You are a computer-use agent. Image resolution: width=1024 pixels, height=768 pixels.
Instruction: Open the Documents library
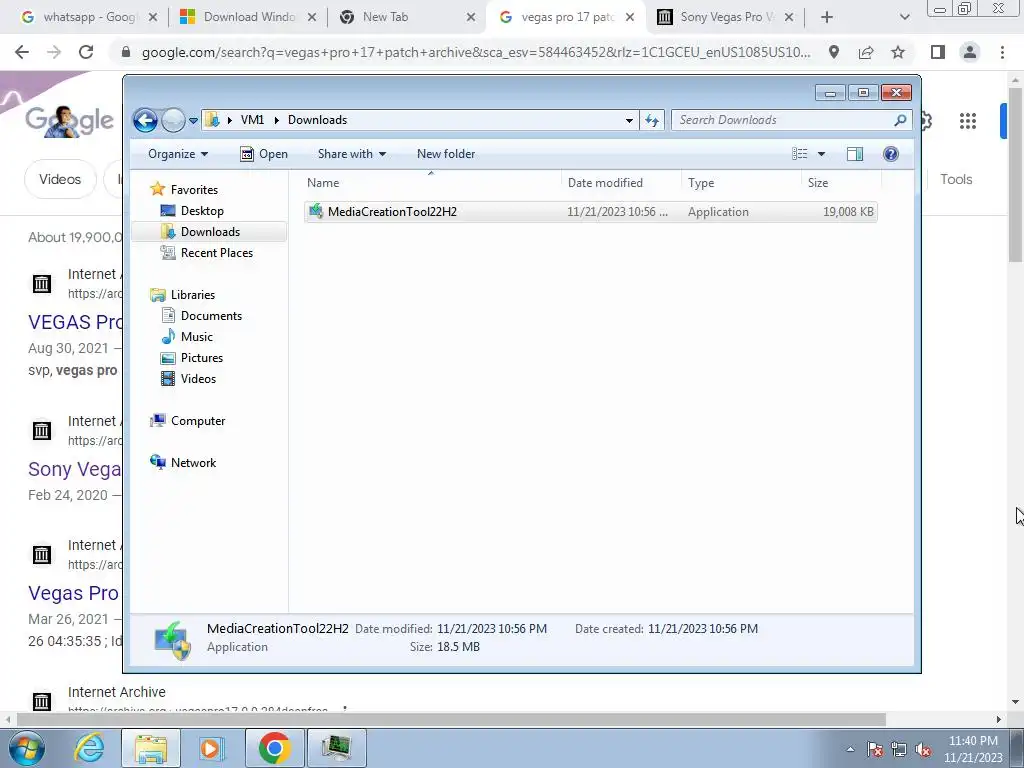[202, 316]
